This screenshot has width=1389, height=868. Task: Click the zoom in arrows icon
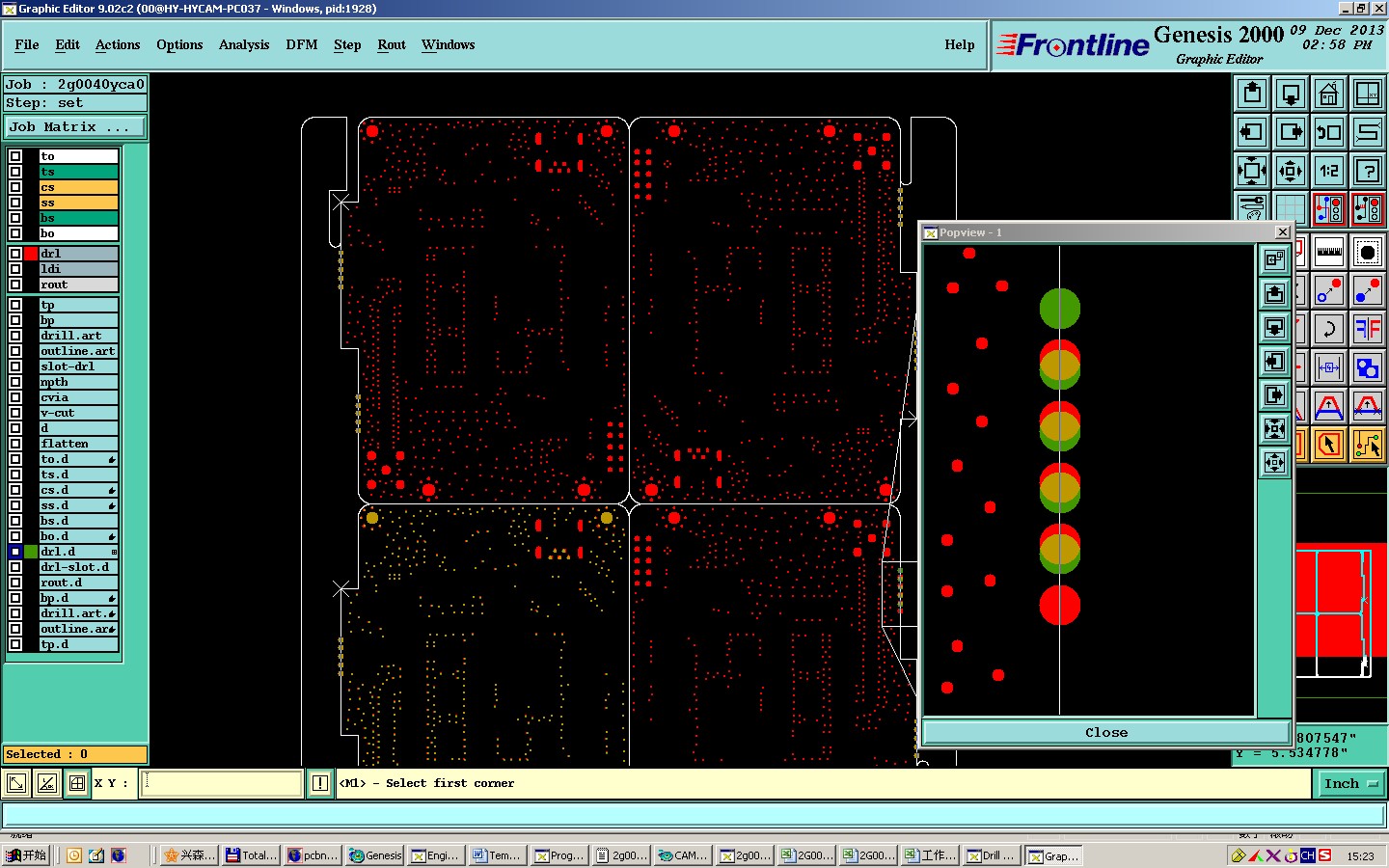1291,171
